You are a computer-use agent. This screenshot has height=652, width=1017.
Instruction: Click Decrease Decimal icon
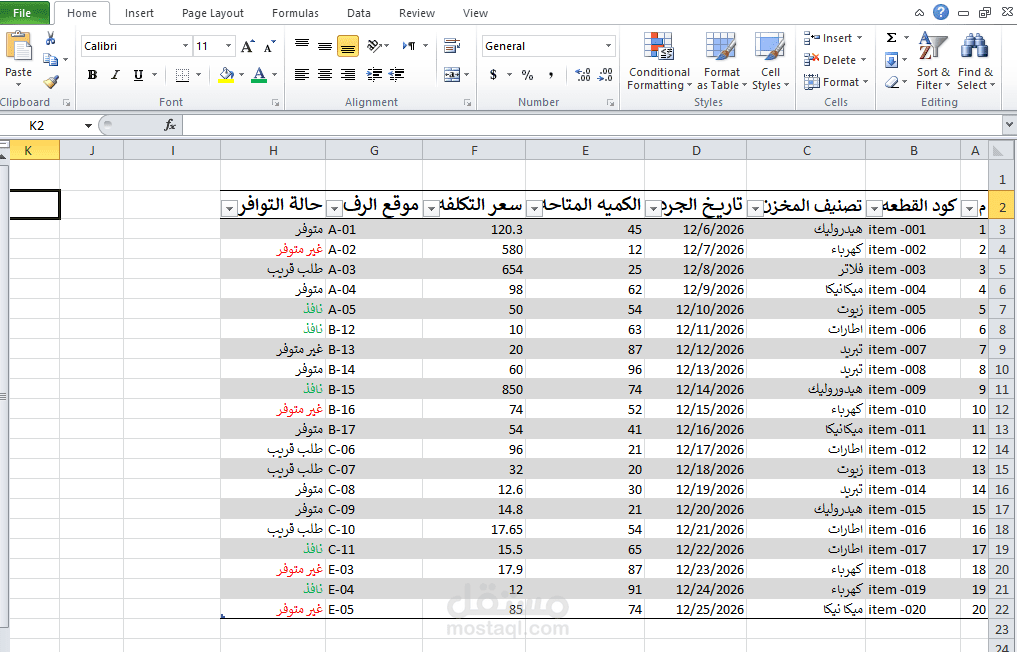(605, 75)
